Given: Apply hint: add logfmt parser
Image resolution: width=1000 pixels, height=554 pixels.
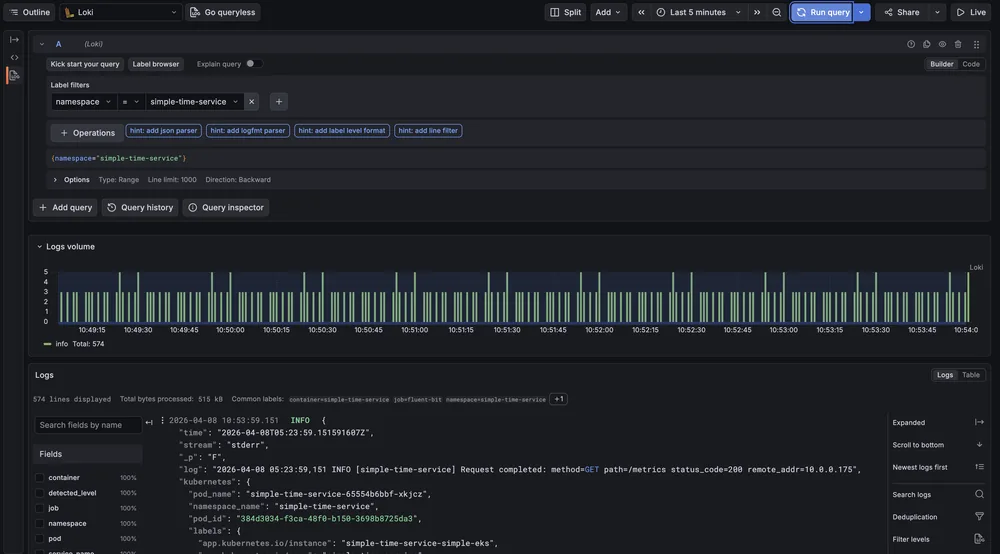Looking at the screenshot, I should coord(247,131).
